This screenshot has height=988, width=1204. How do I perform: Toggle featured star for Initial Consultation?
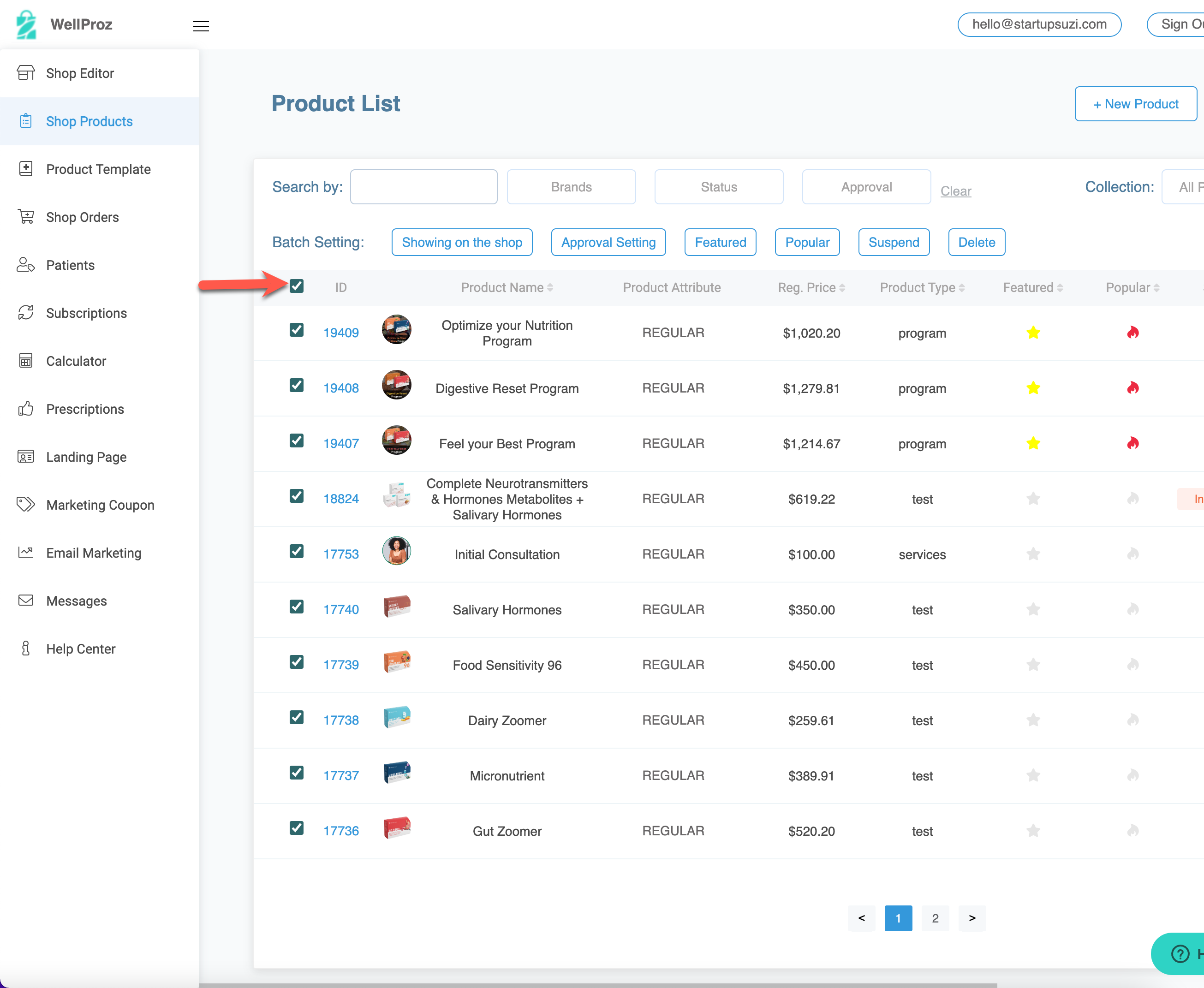1033,554
